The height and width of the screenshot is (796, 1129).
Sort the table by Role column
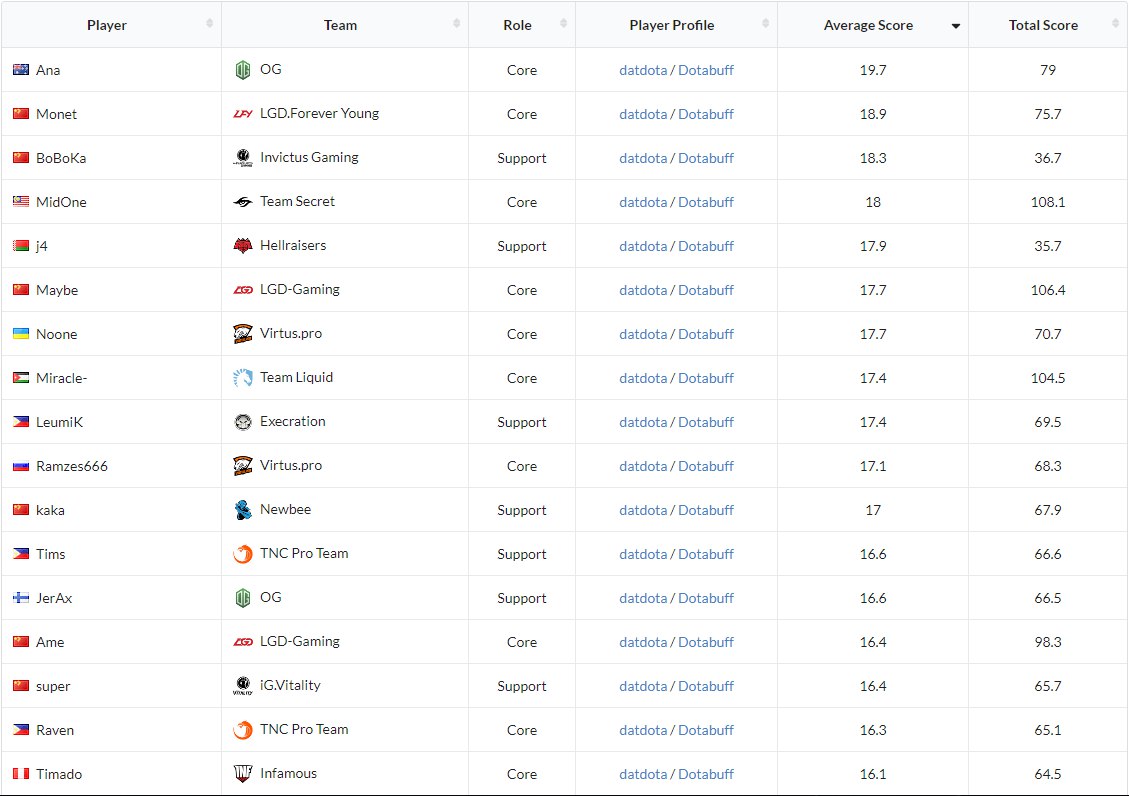tap(517, 25)
